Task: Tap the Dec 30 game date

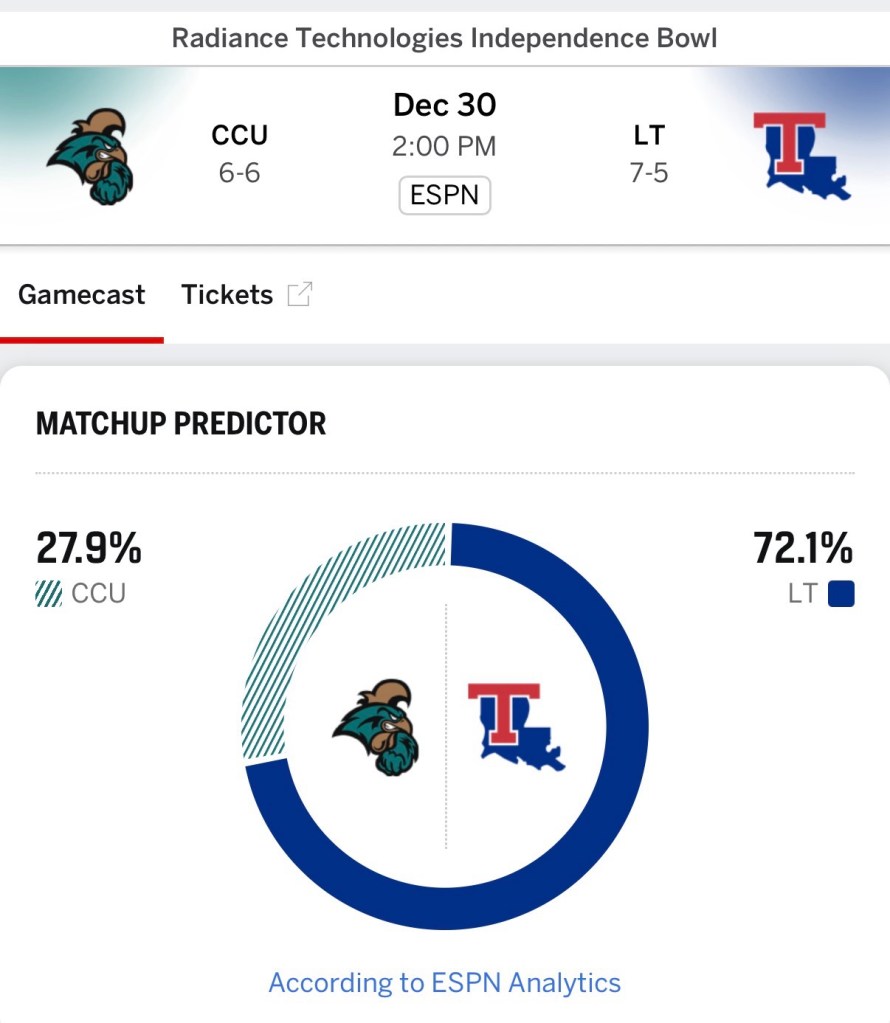Action: [x=445, y=105]
